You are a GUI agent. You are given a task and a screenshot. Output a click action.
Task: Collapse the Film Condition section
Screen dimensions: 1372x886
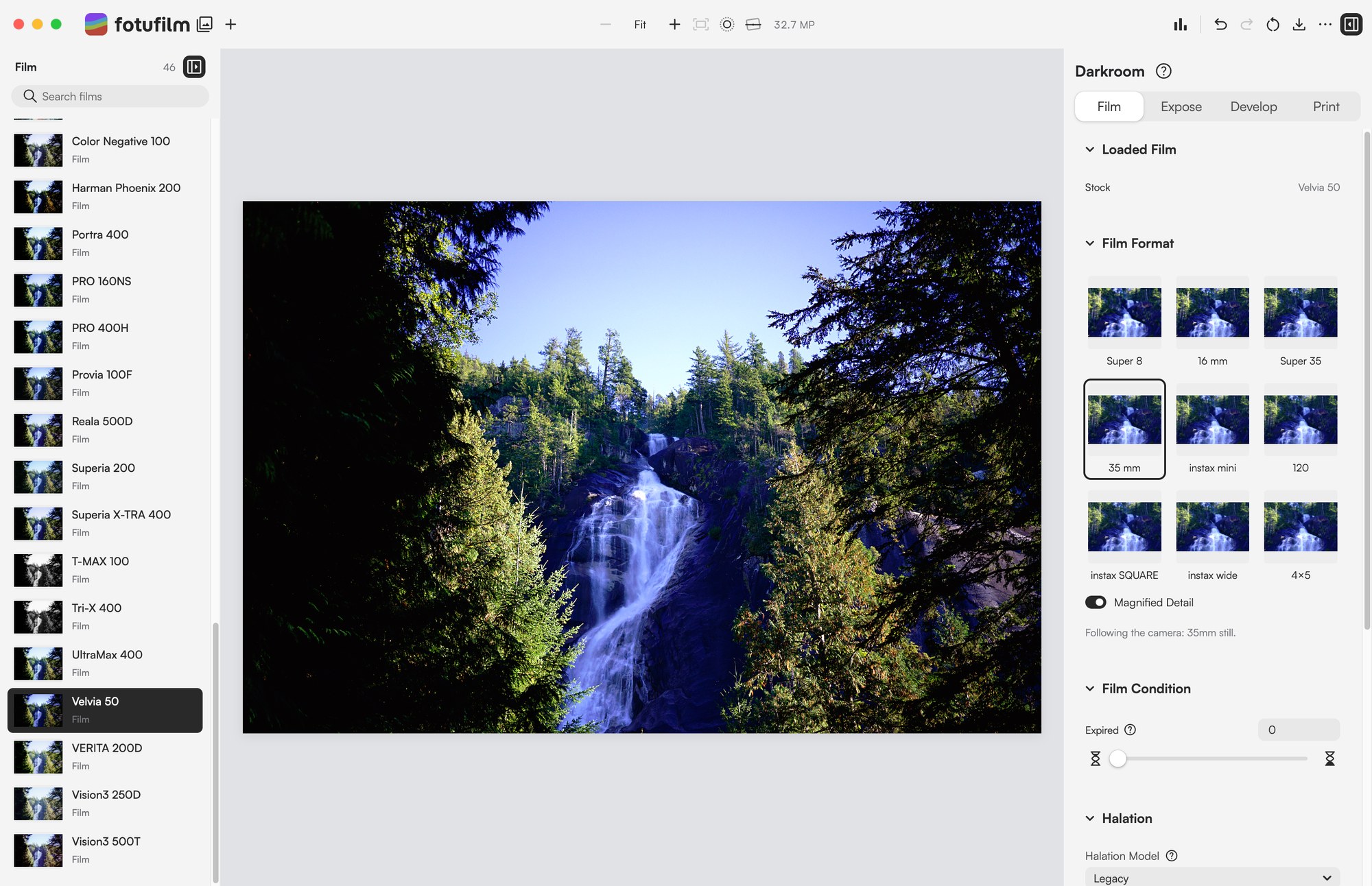[1090, 689]
